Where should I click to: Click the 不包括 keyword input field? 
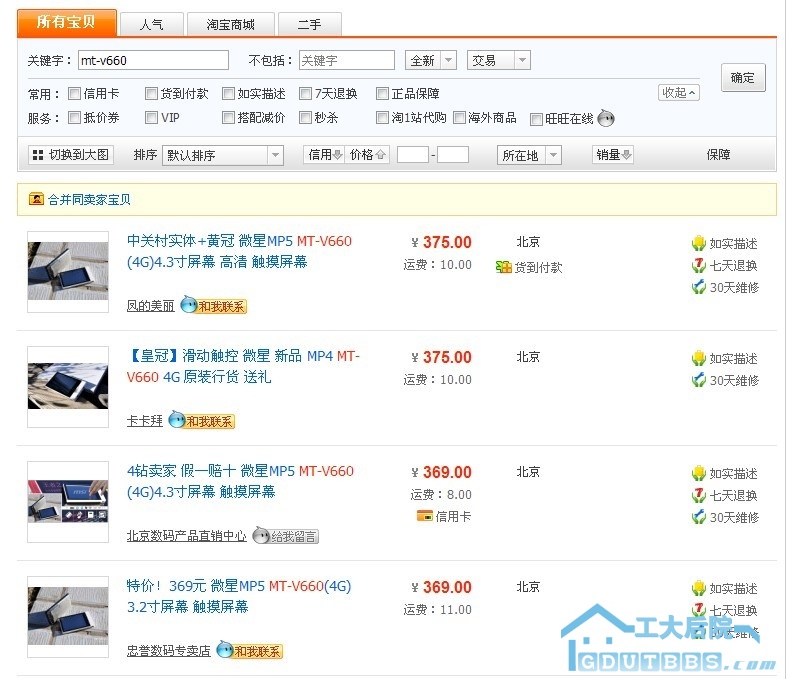coord(347,60)
